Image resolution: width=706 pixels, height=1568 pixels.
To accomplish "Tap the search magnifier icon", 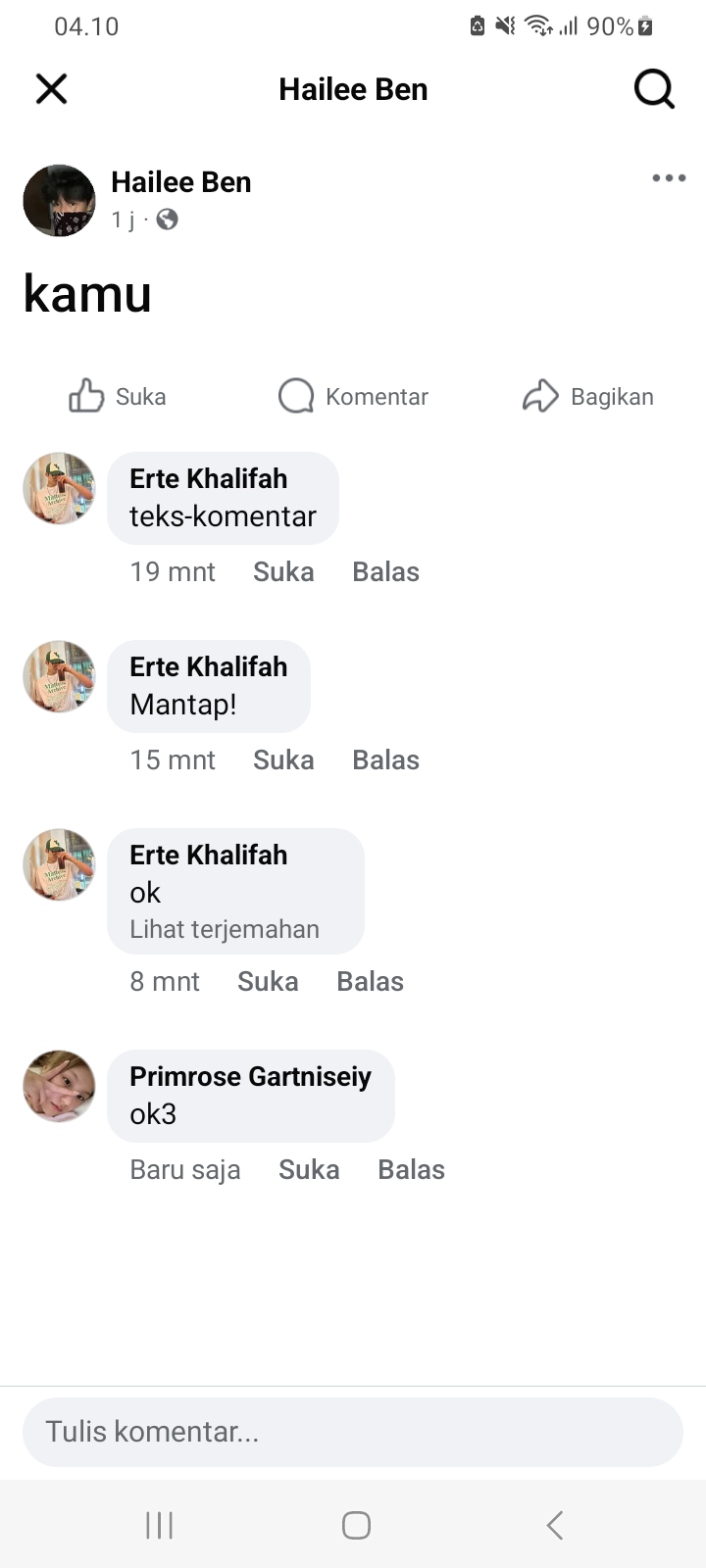I will click(654, 89).
